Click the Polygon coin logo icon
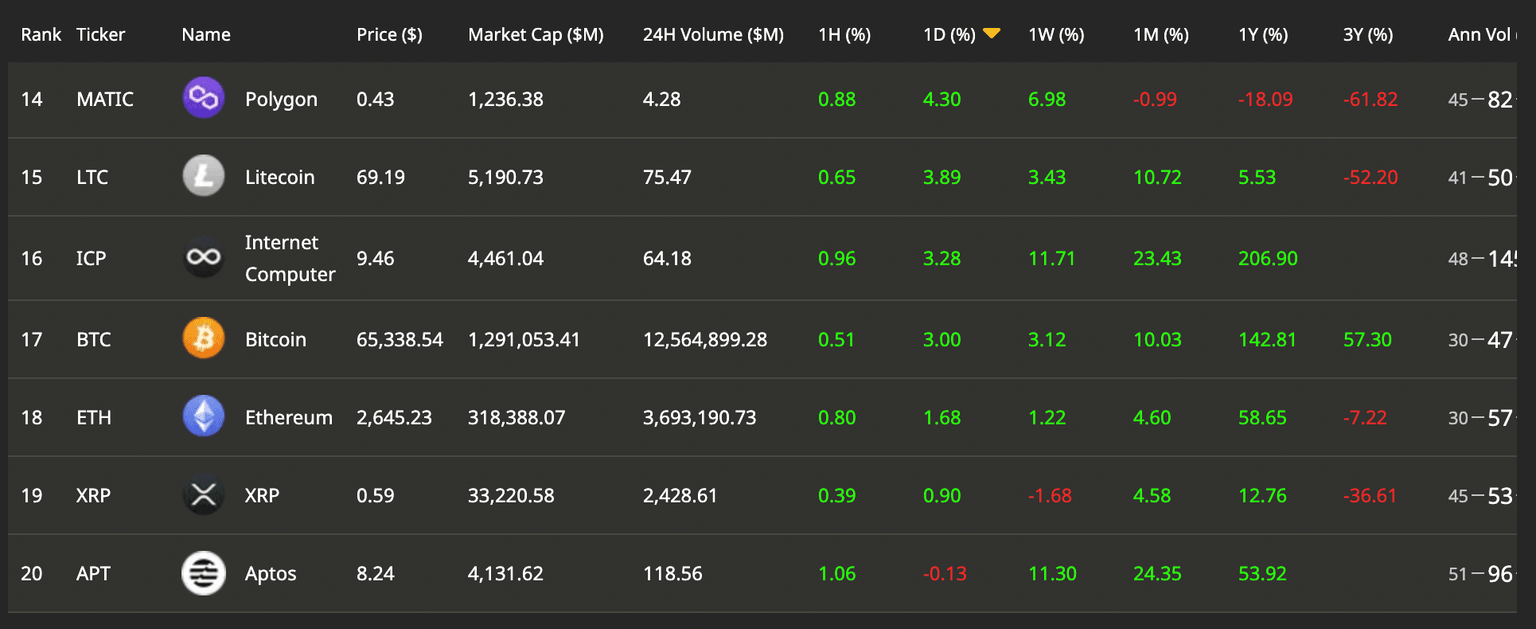 click(203, 98)
